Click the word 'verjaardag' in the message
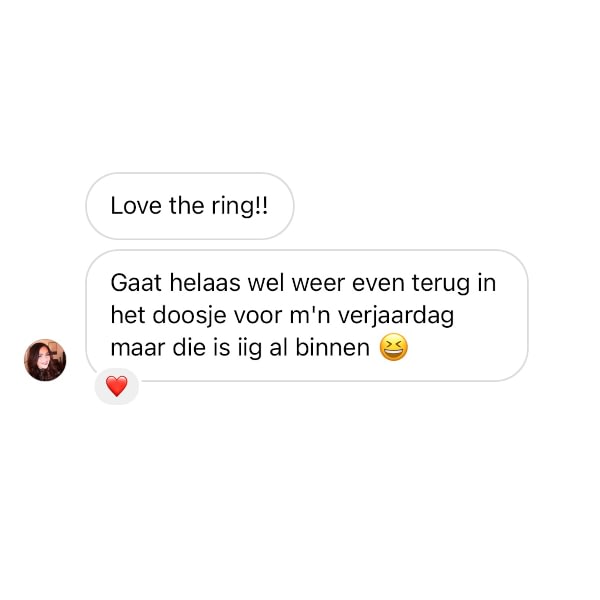600x600 pixels. point(396,316)
